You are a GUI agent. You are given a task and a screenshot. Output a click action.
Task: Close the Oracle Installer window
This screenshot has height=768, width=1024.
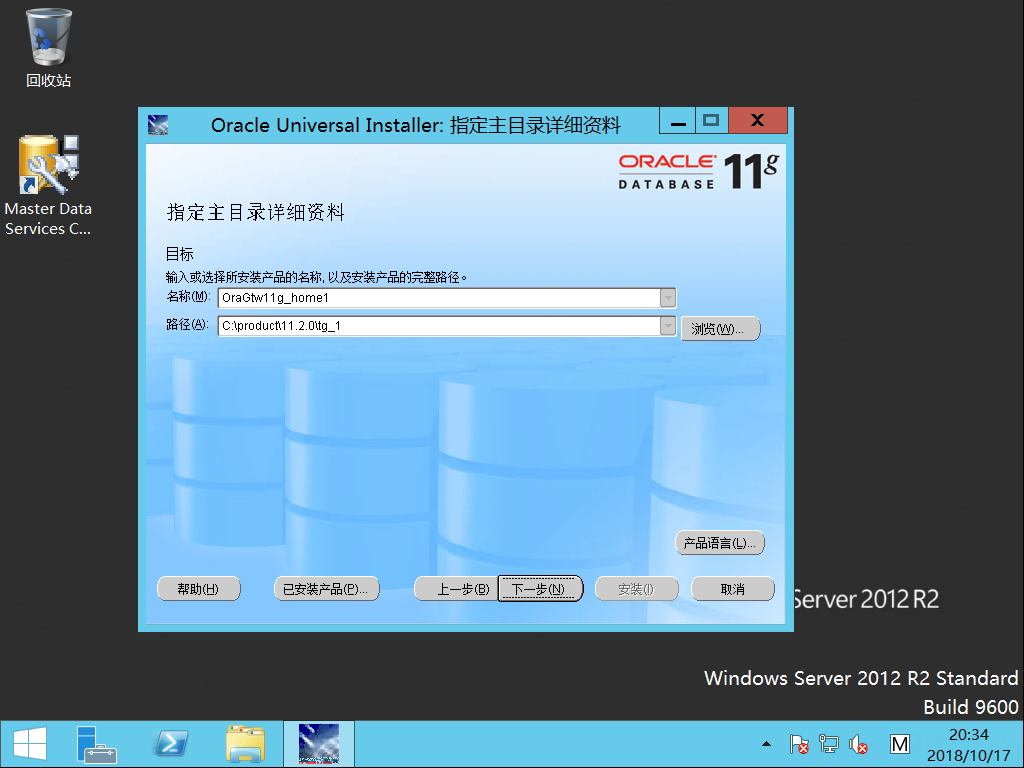[758, 120]
